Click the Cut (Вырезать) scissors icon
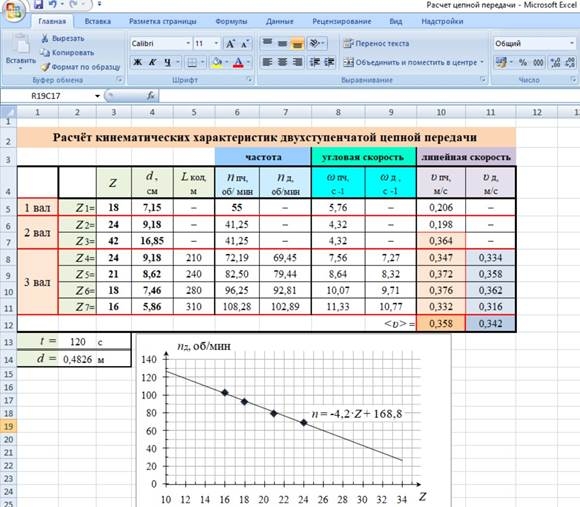 click(x=45, y=38)
